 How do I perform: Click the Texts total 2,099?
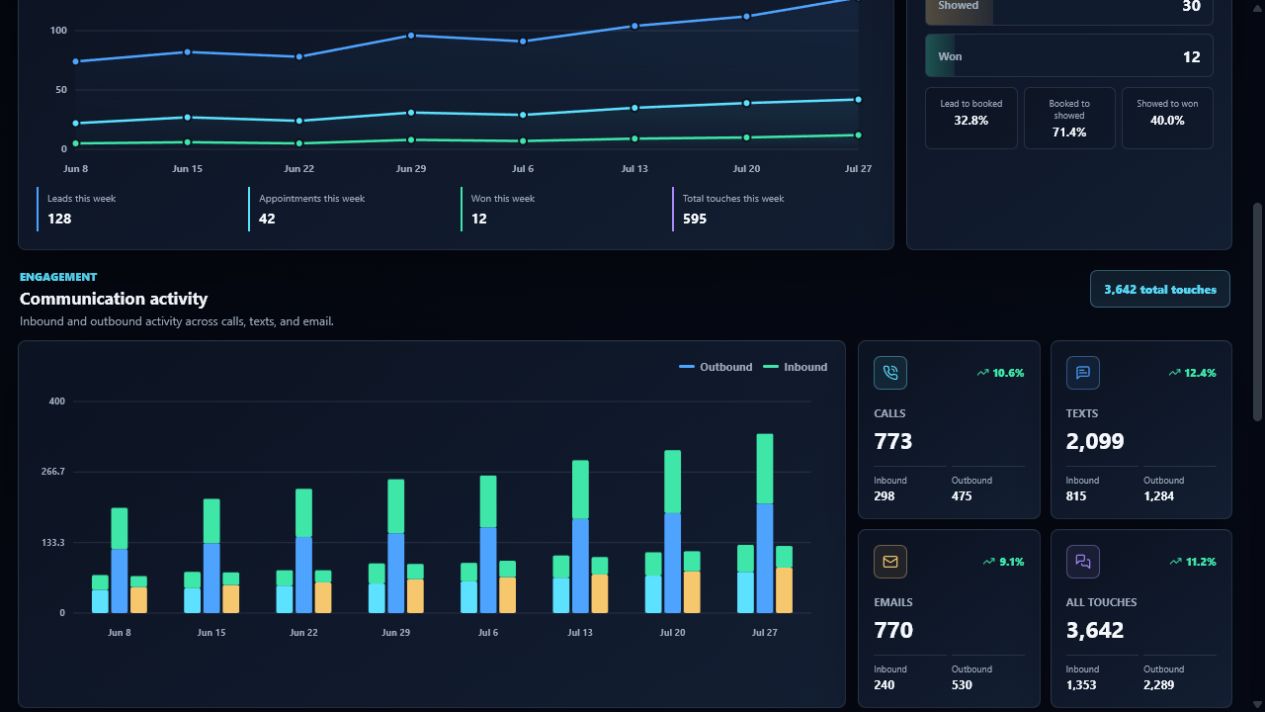(x=1095, y=441)
